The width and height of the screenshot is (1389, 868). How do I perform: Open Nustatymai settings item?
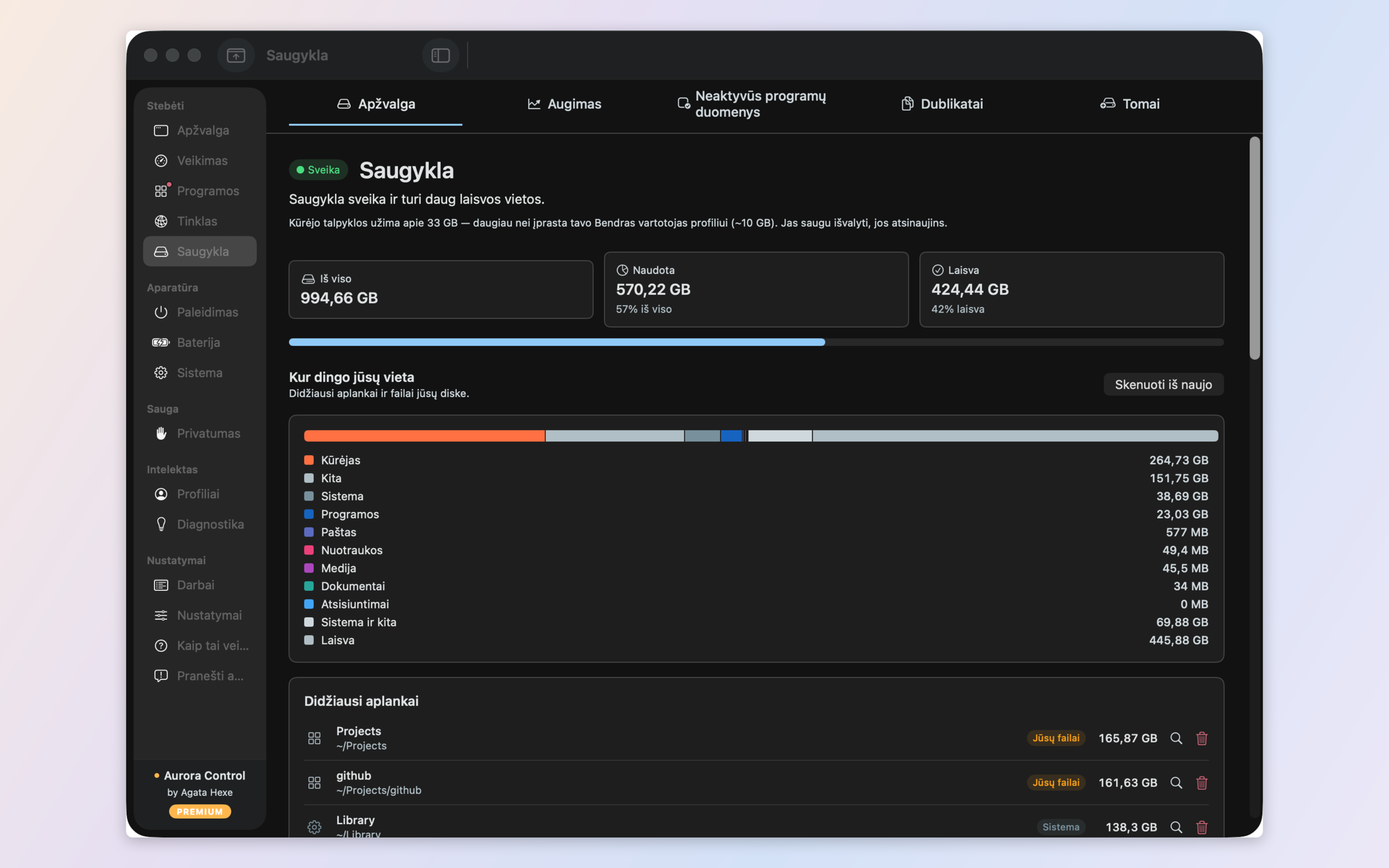point(200,615)
